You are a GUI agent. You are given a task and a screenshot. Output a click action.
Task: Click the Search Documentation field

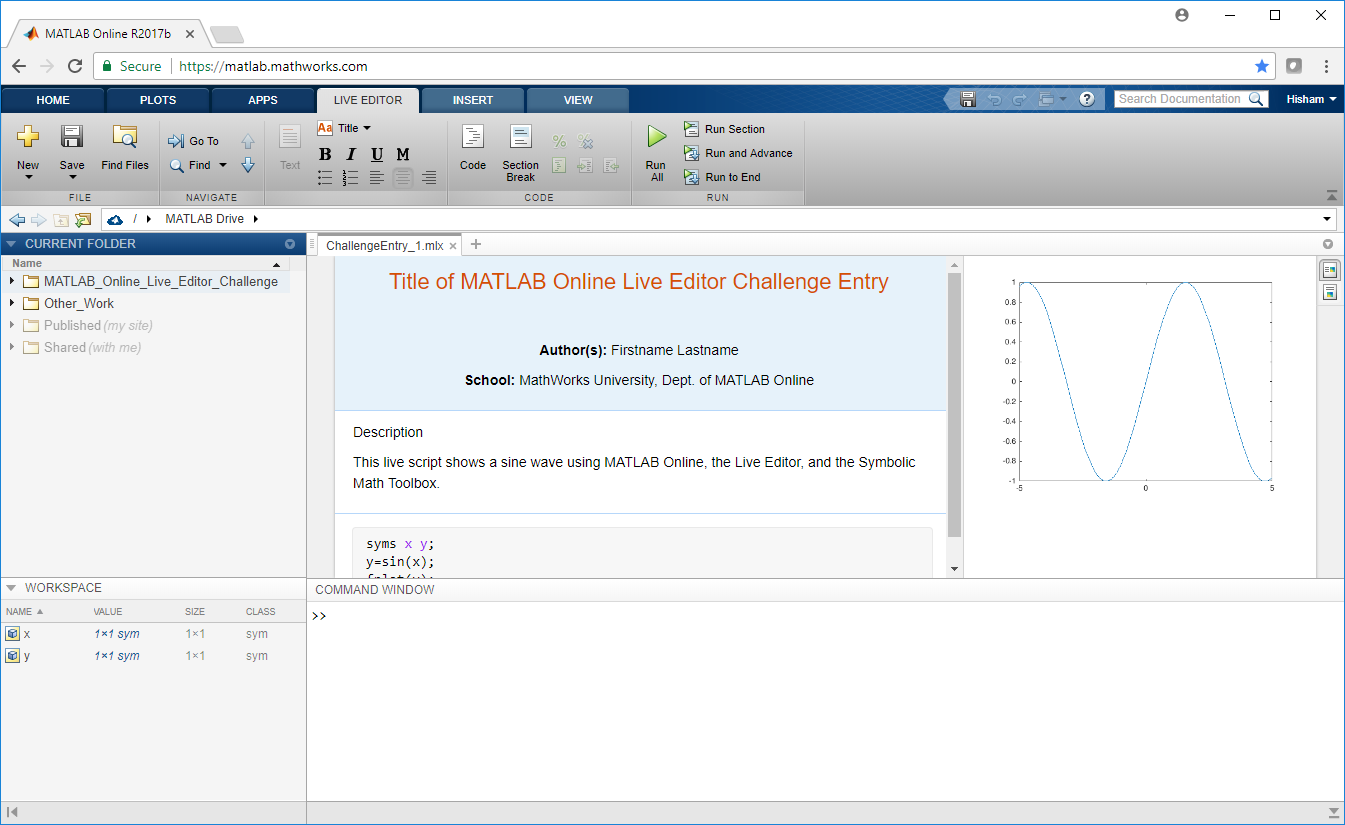point(1180,99)
